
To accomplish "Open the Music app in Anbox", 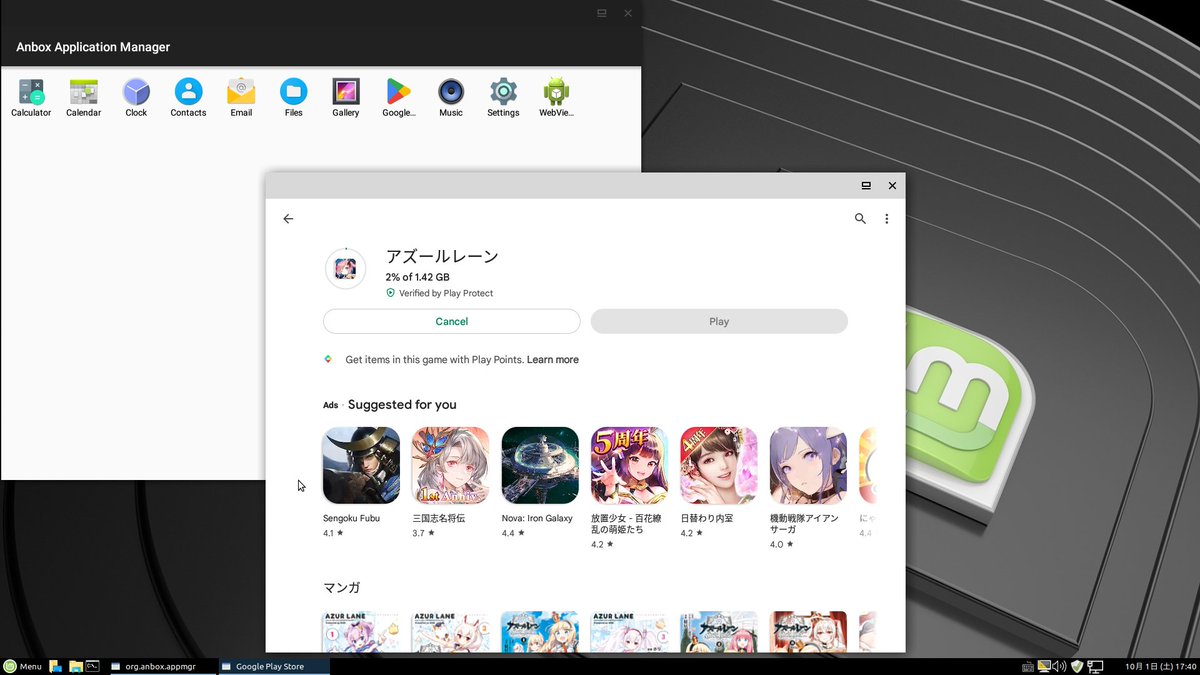I will [x=451, y=98].
